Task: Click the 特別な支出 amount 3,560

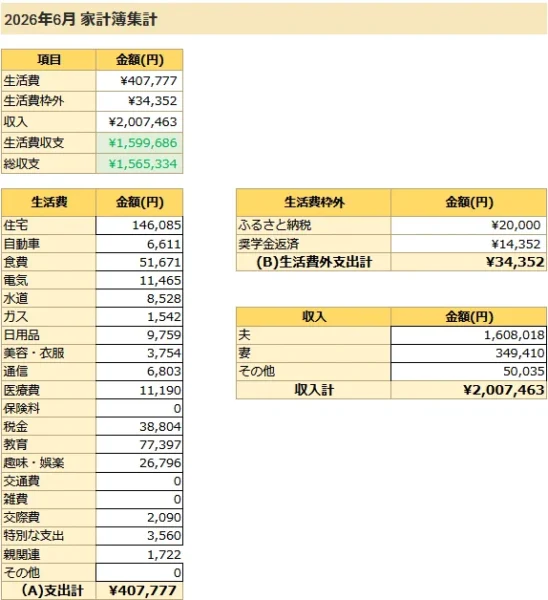Action: point(139,536)
